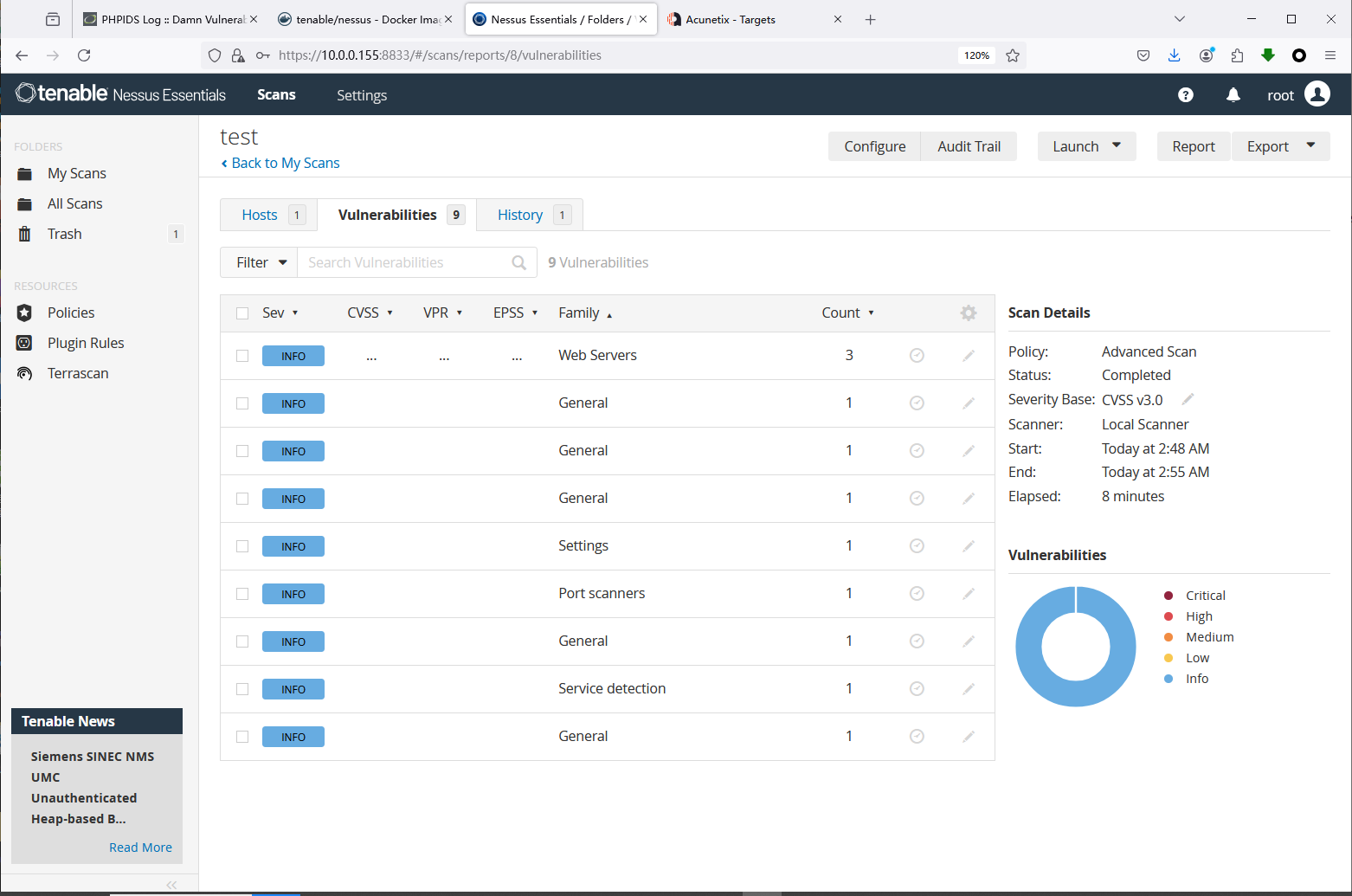Open Firefox downloads arrow icon

(1174, 55)
